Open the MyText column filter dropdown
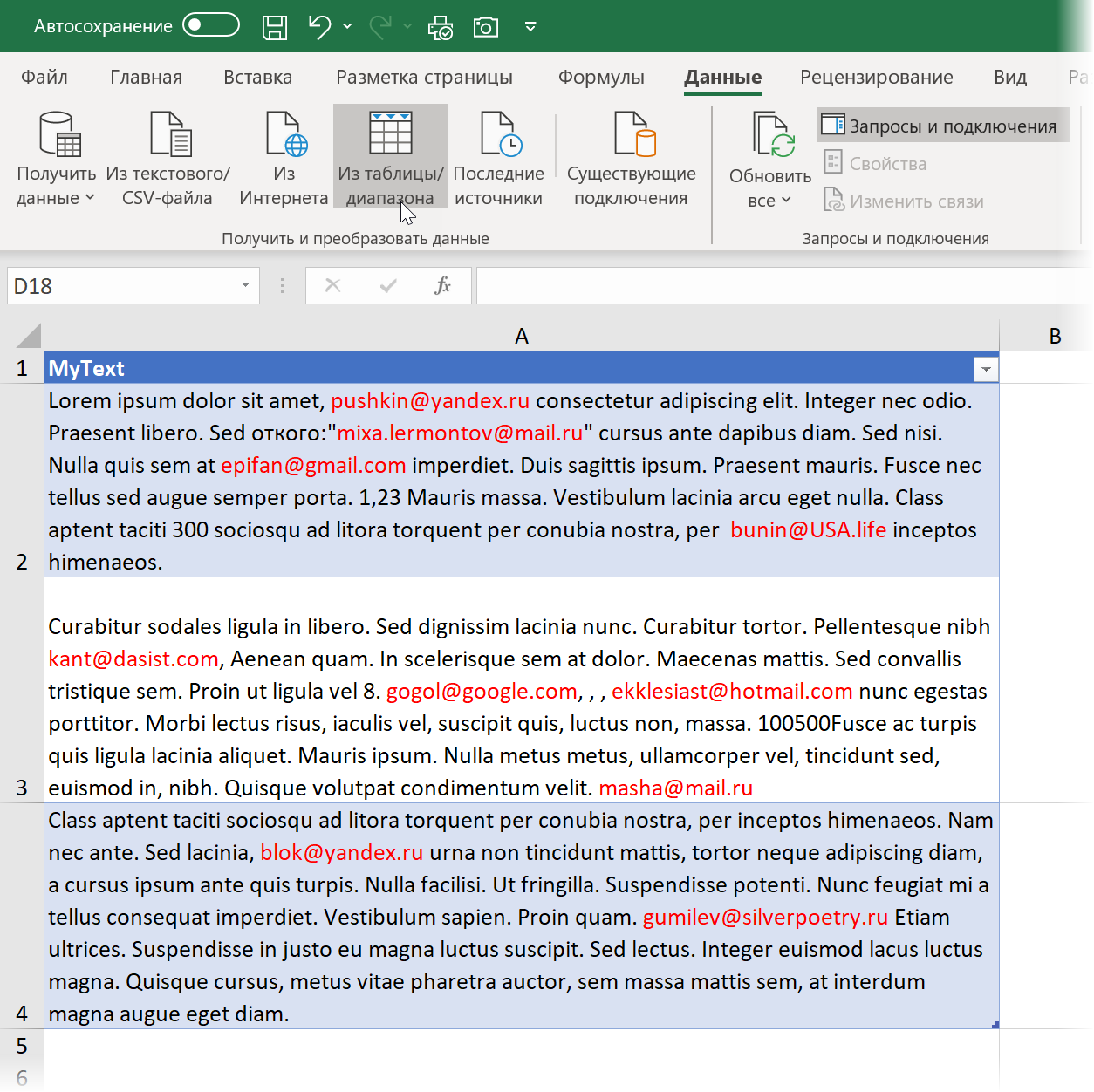 (986, 369)
